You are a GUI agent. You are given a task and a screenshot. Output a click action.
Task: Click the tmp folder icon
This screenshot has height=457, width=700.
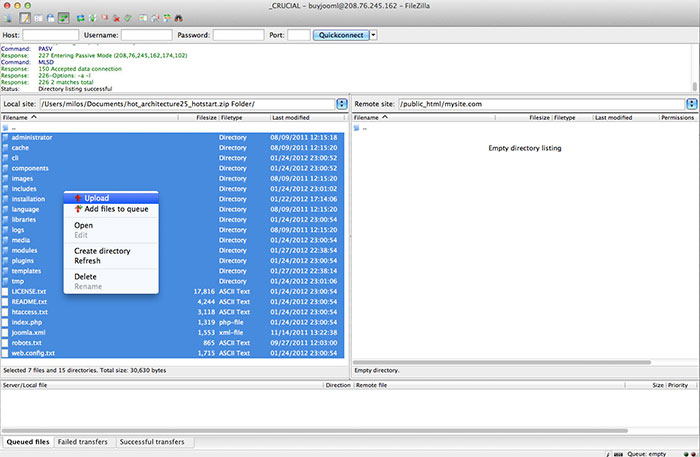(5, 281)
